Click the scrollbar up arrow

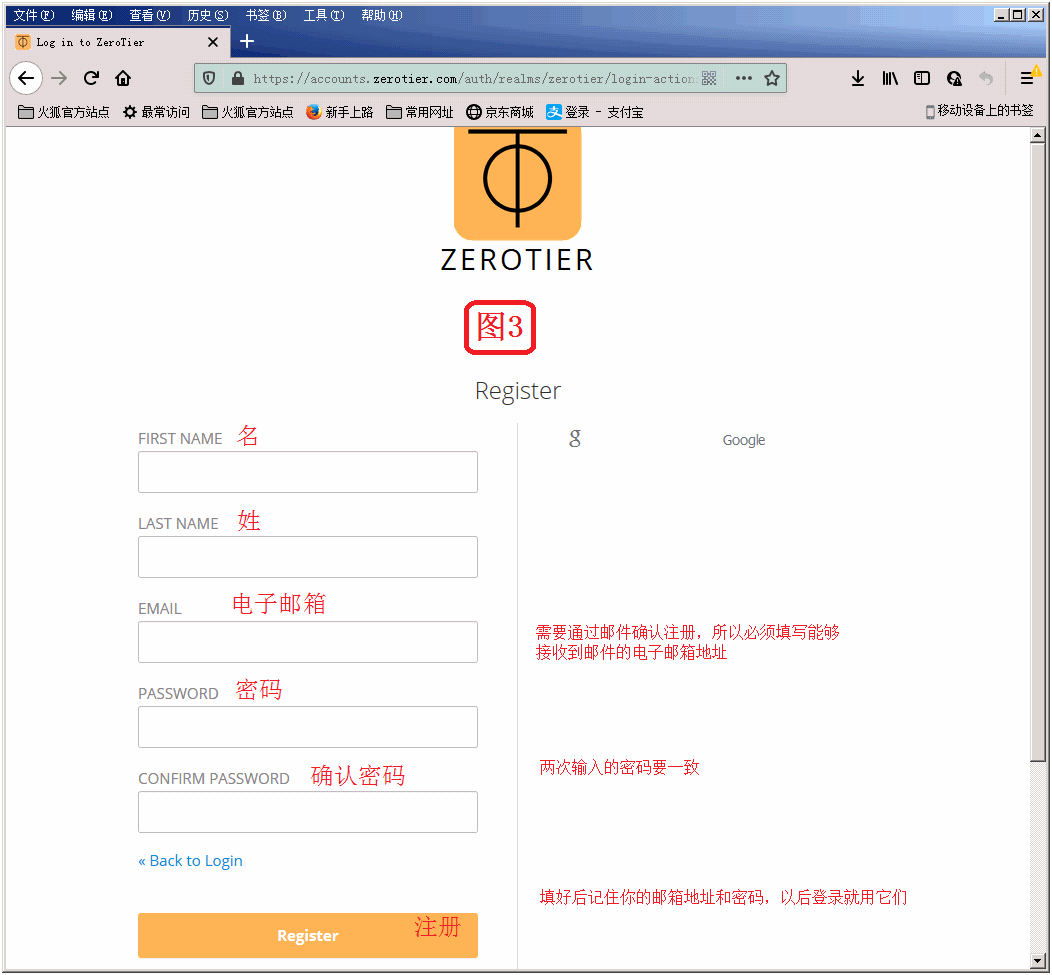[x=1037, y=136]
